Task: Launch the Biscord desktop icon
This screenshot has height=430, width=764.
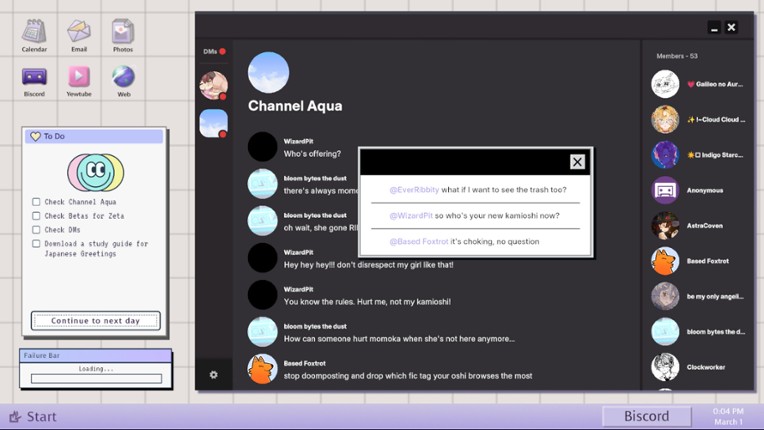Action: [34, 80]
